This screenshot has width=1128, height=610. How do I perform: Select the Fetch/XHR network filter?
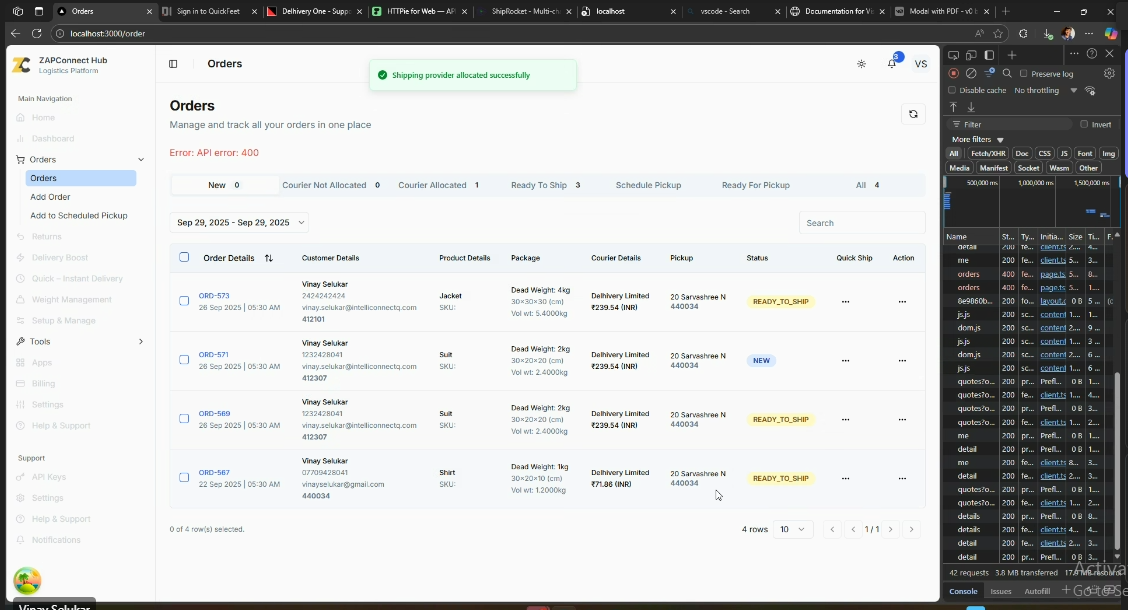click(988, 154)
